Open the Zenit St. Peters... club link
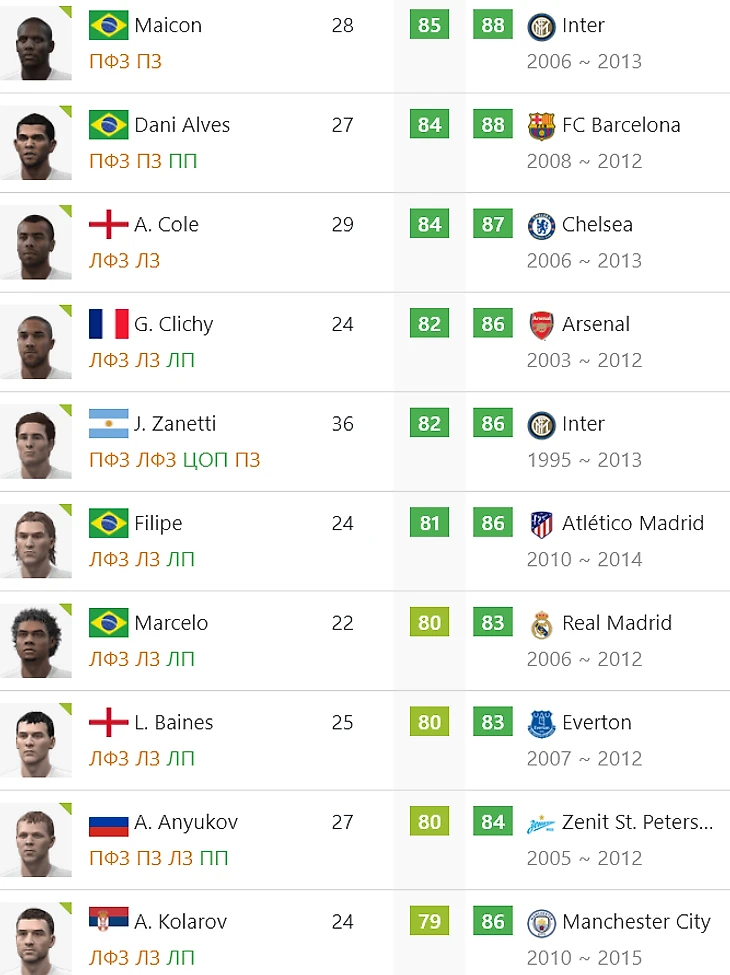The image size is (730, 975). (637, 822)
